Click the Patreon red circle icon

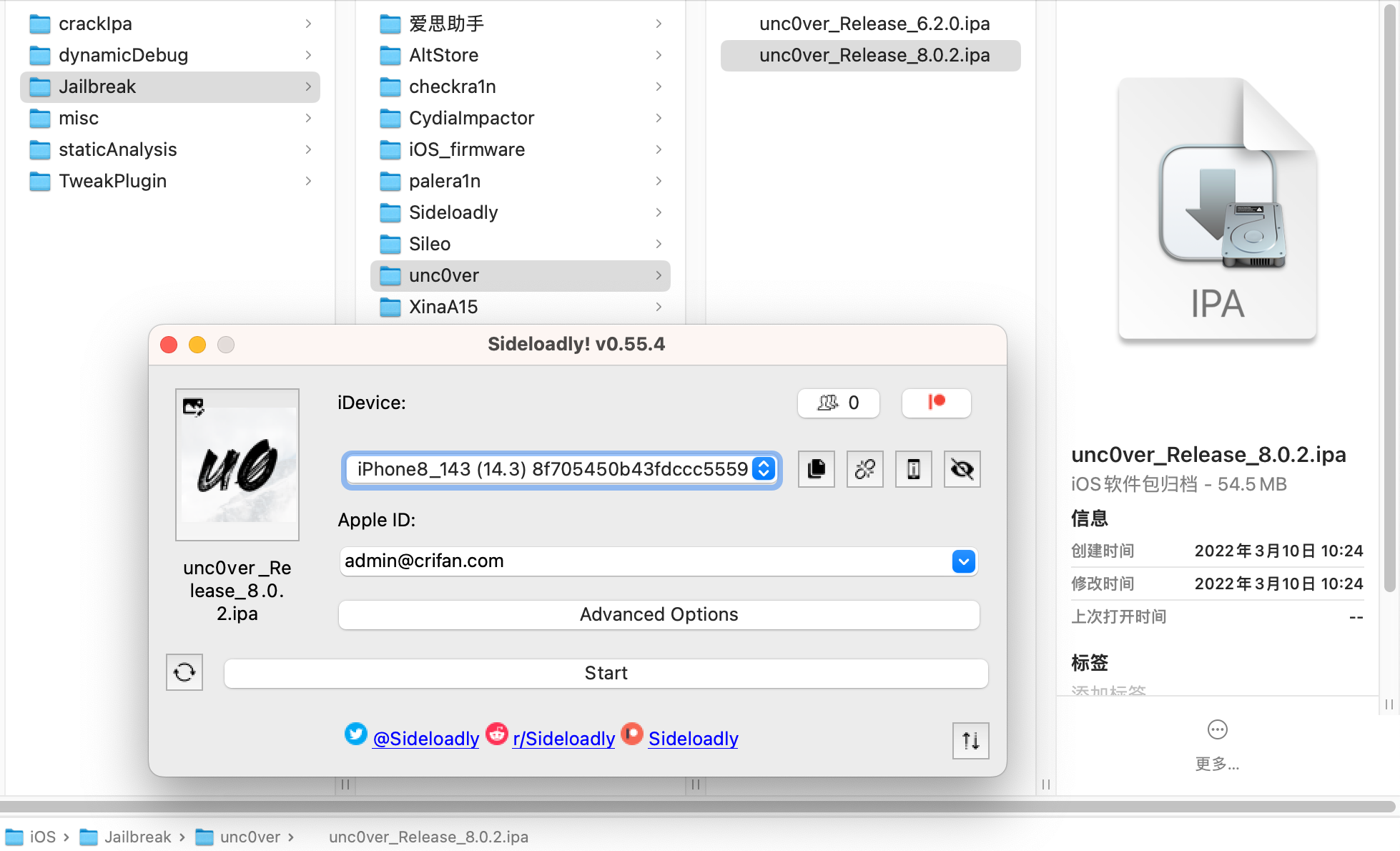click(937, 401)
